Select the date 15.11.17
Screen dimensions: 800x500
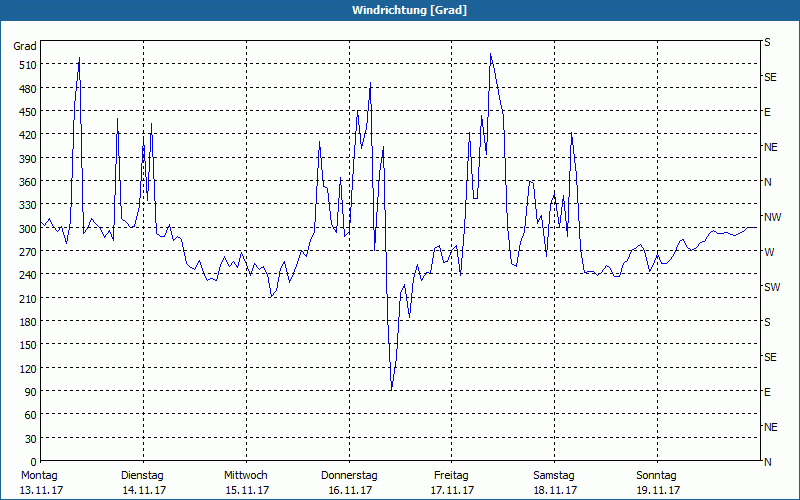click(247, 490)
